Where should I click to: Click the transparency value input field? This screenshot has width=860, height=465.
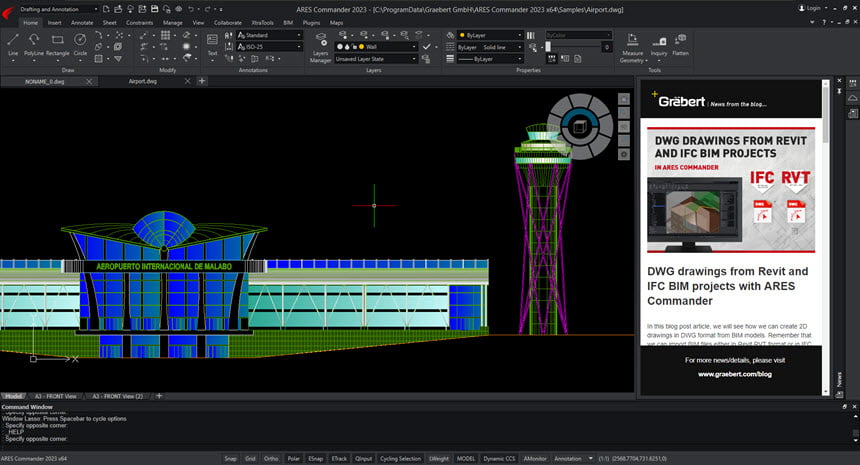pyautogui.click(x=607, y=47)
